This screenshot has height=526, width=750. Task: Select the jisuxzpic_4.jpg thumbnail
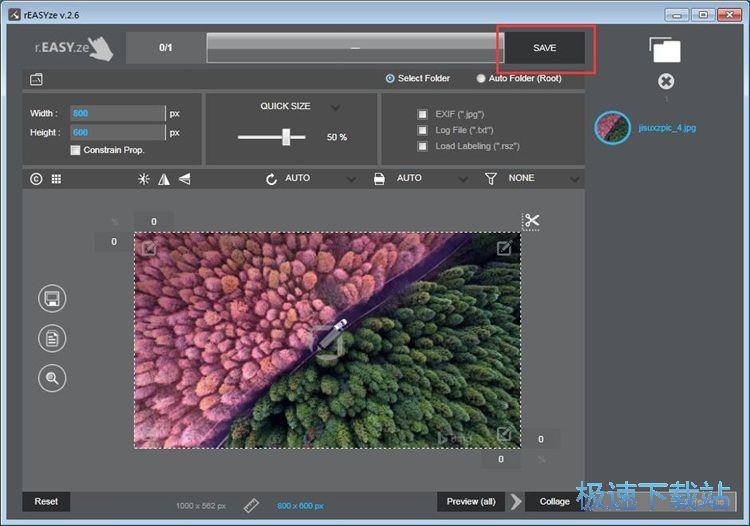[x=612, y=128]
